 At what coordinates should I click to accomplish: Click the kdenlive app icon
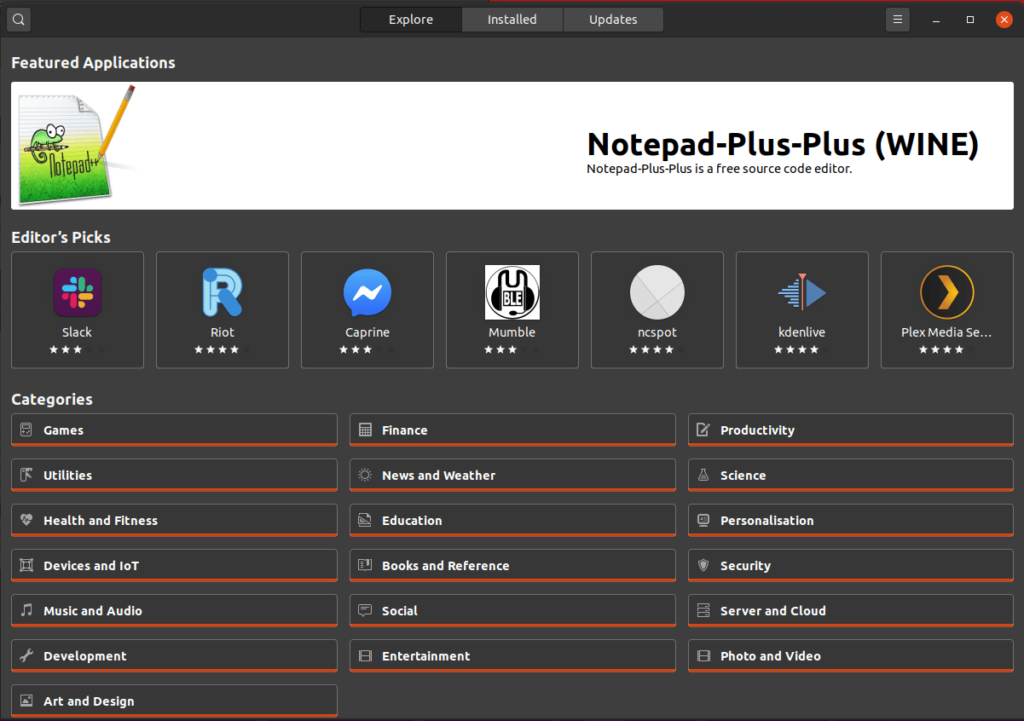(x=802, y=293)
